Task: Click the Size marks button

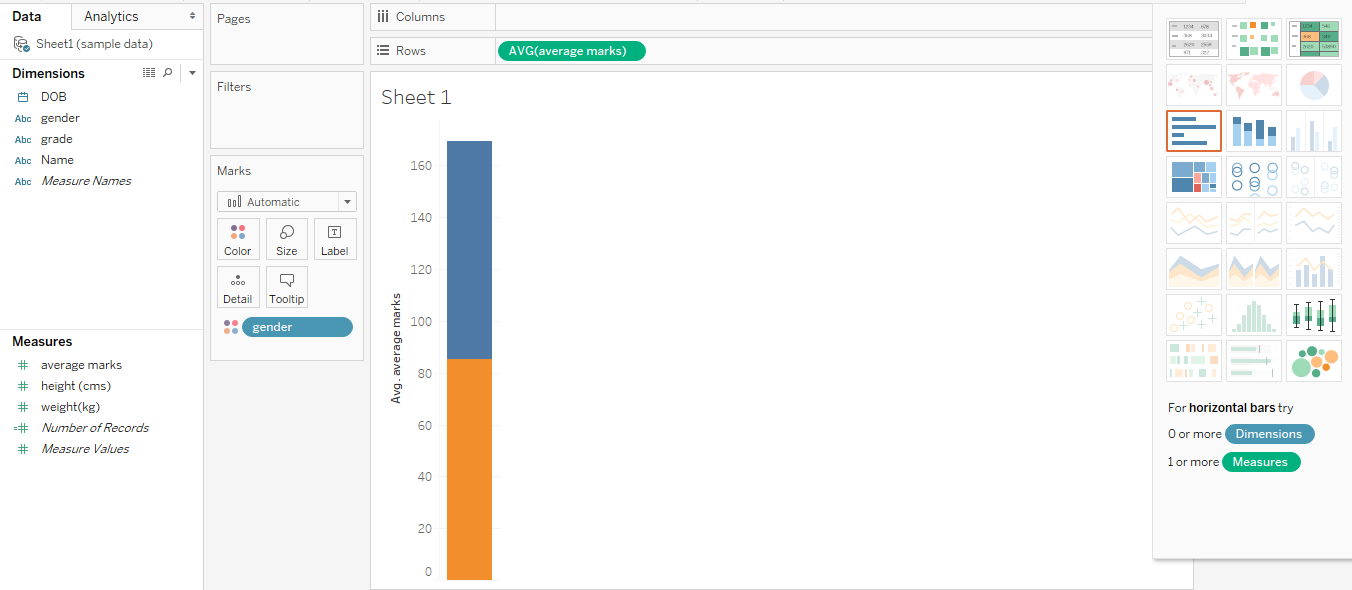Action: click(287, 240)
